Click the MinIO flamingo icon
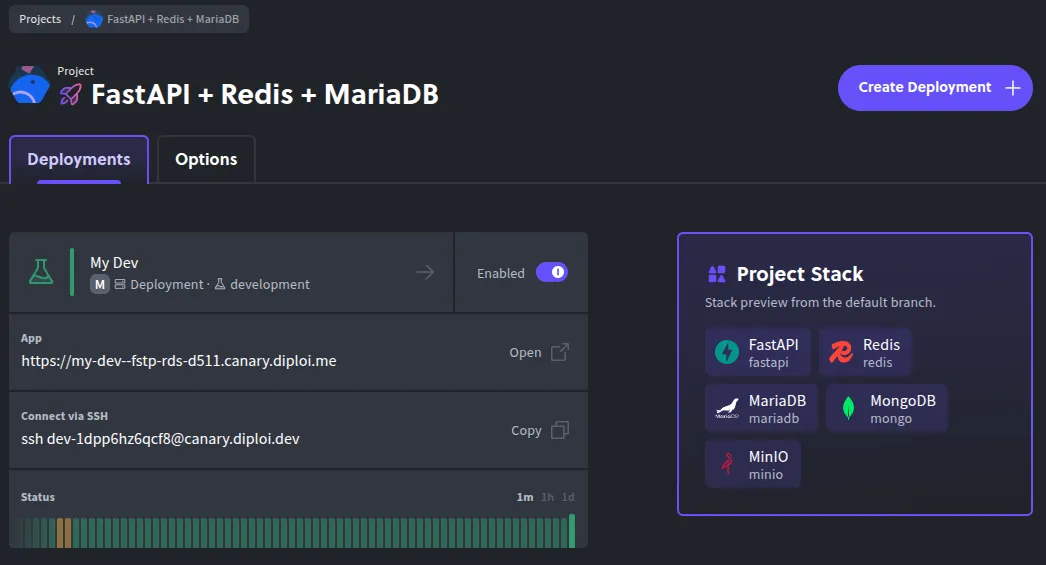 [x=727, y=464]
